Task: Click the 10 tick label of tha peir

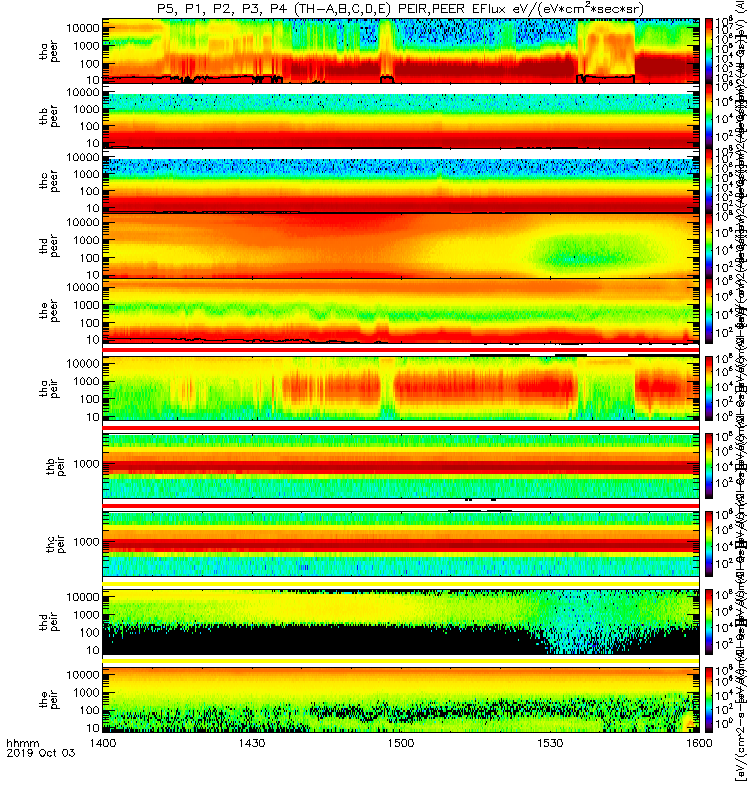Action: point(93,417)
